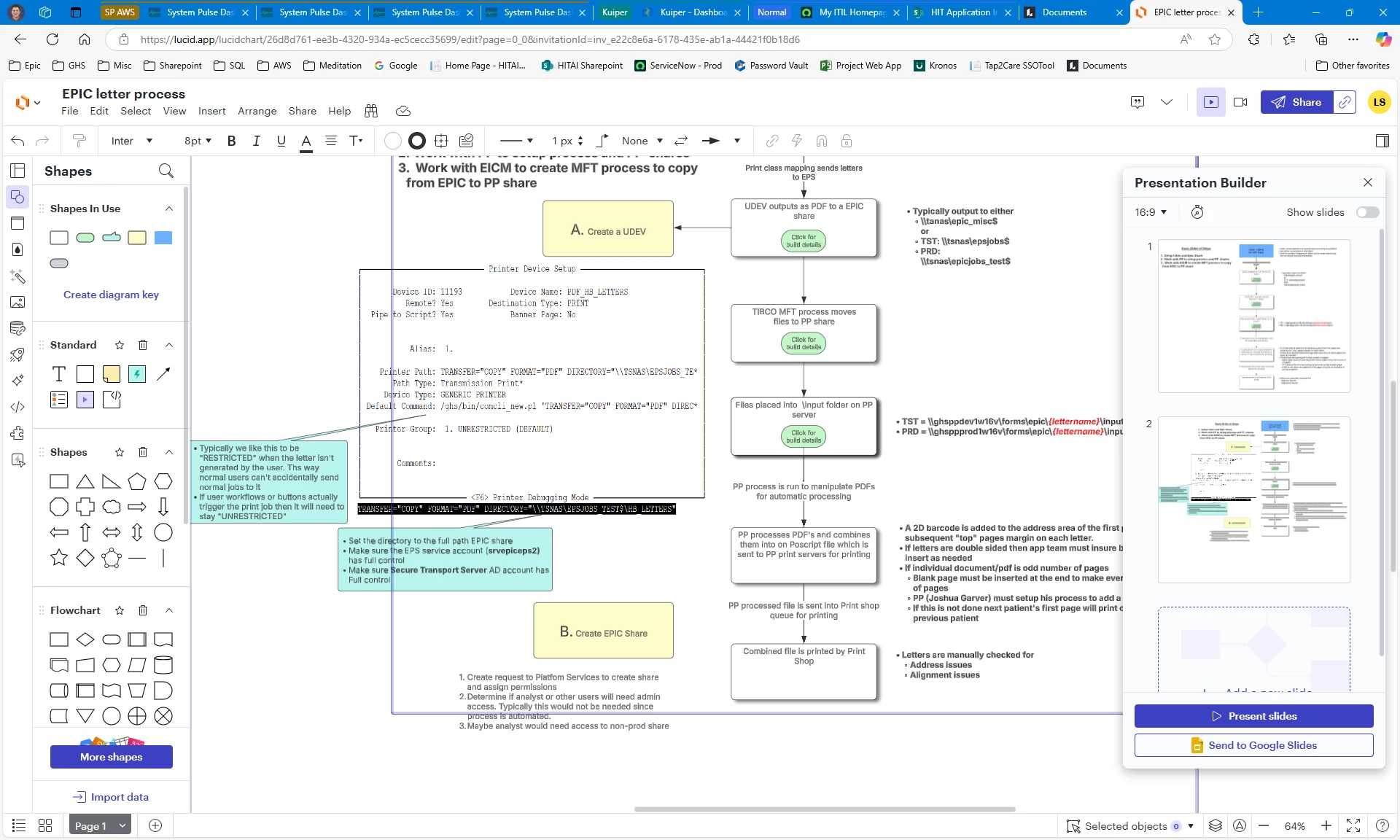Open the line color ring swatch
The width and height of the screenshot is (1400, 840).
417,141
